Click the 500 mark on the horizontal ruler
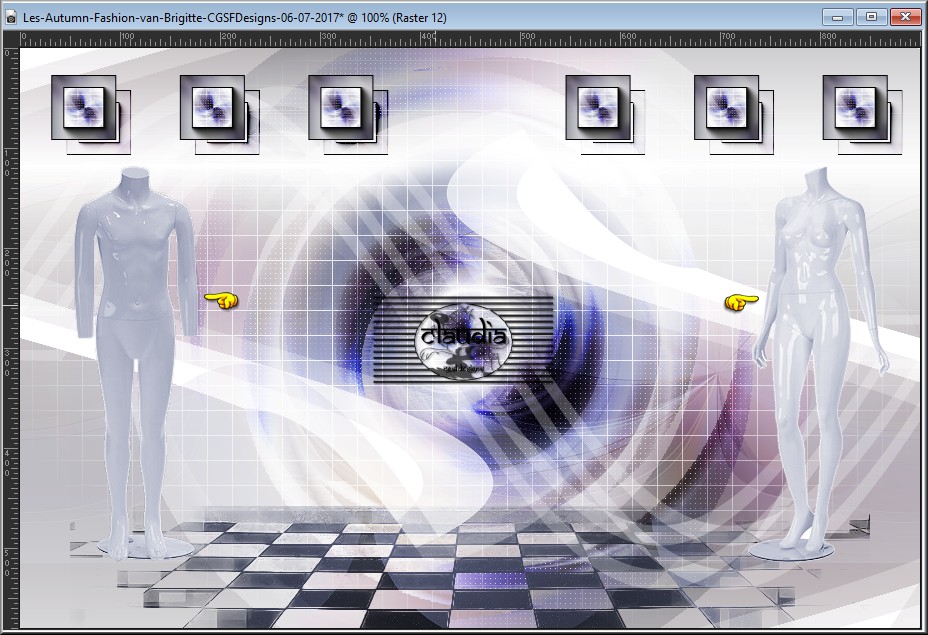Viewport: 928px width, 635px height. coord(527,37)
